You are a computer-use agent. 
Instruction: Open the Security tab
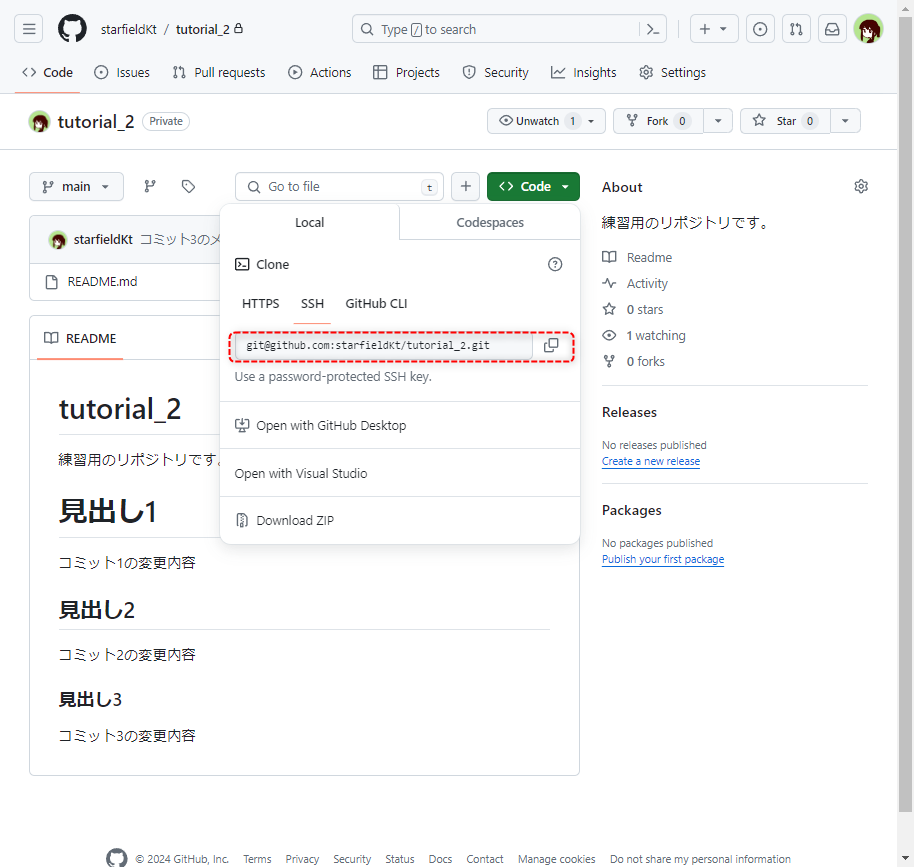[x=495, y=72]
